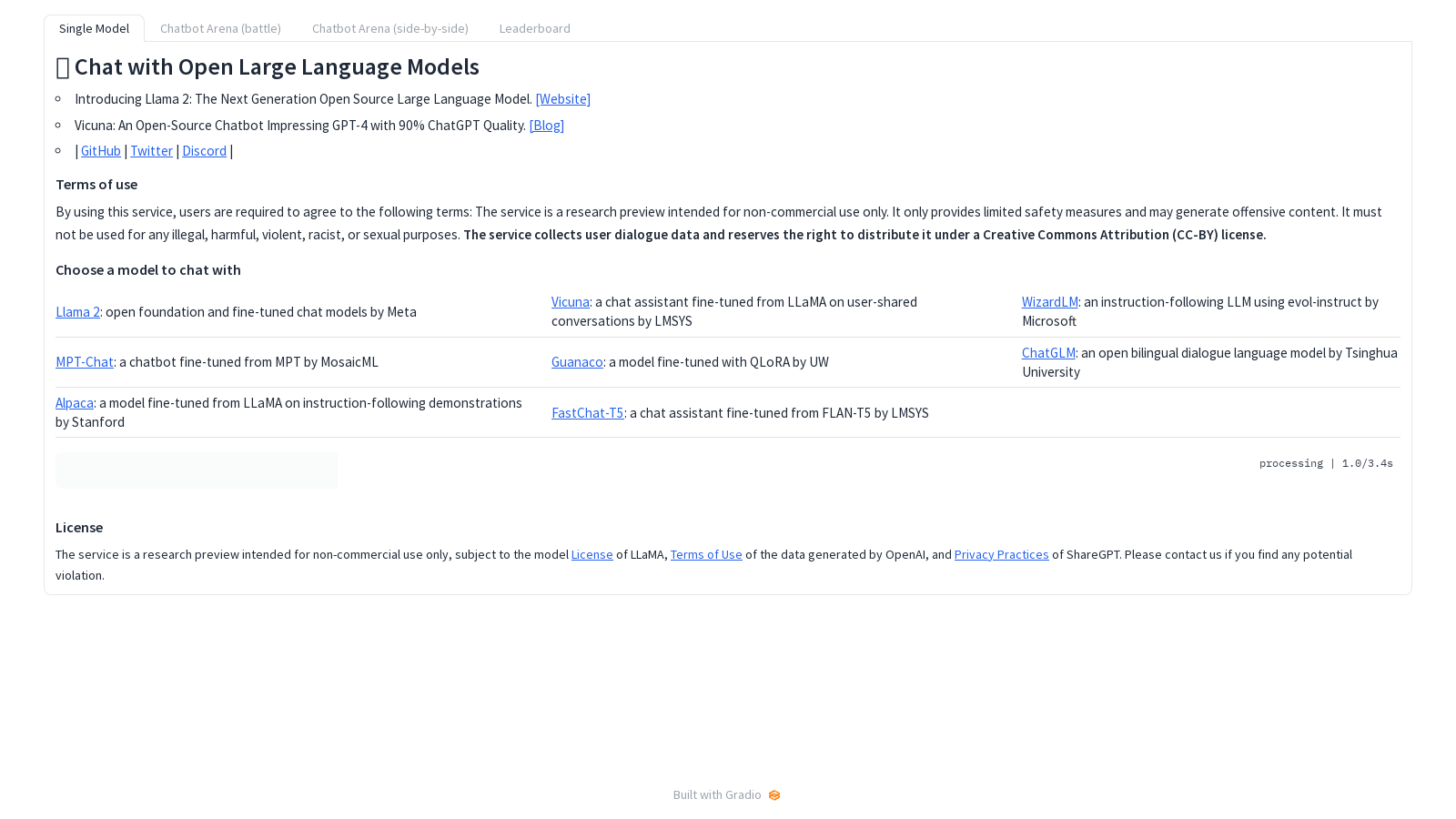
Task: Click the Guanaco model link
Action: pyautogui.click(x=577, y=362)
